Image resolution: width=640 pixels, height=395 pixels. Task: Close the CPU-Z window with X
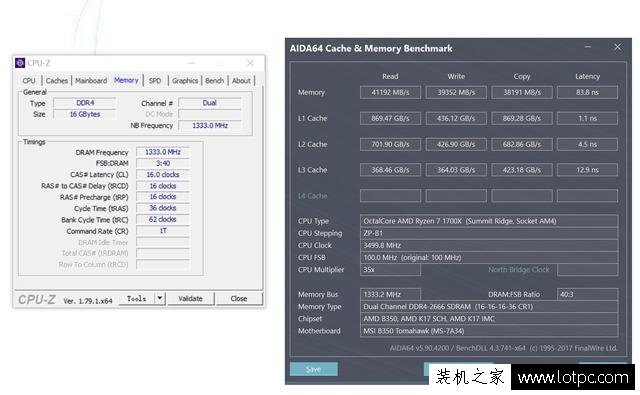tap(250, 63)
